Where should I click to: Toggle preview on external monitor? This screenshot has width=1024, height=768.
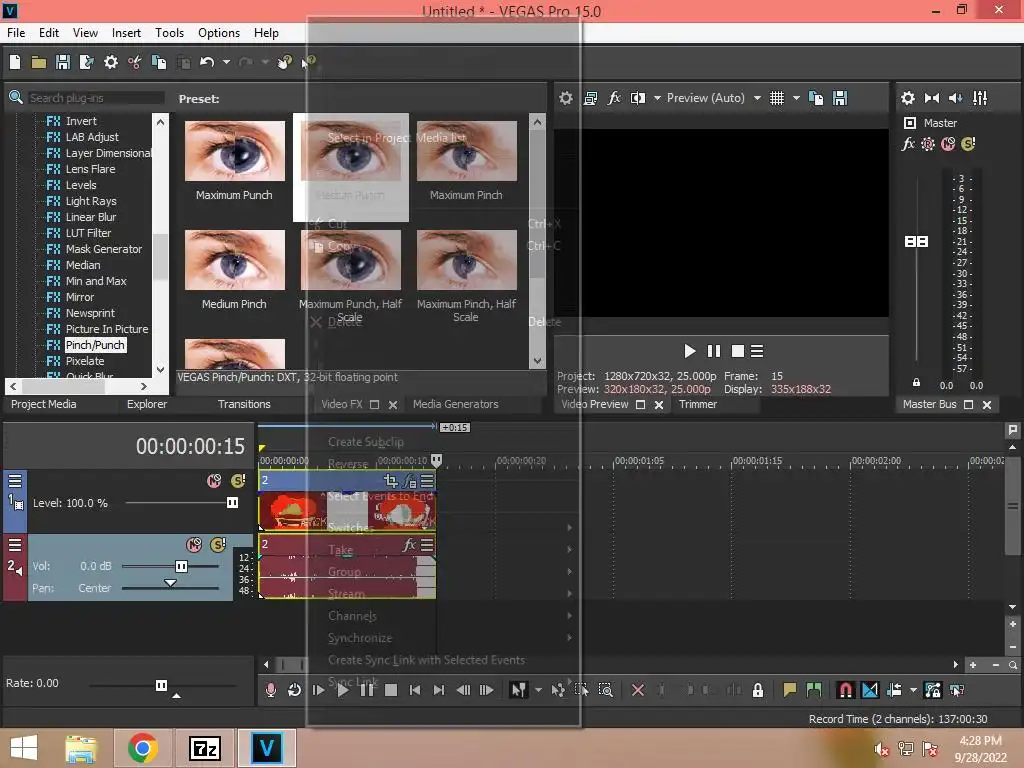(x=590, y=98)
